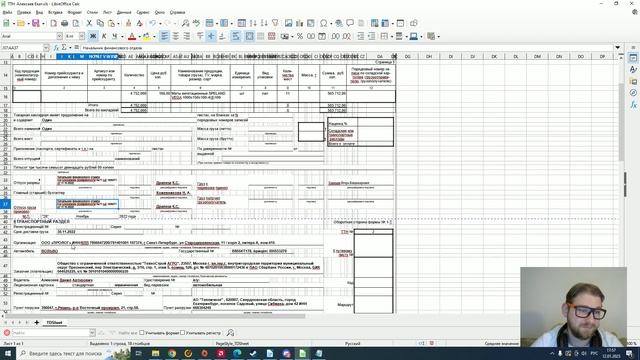Click the Clone formatting paintbrush icon

pos(128,23)
